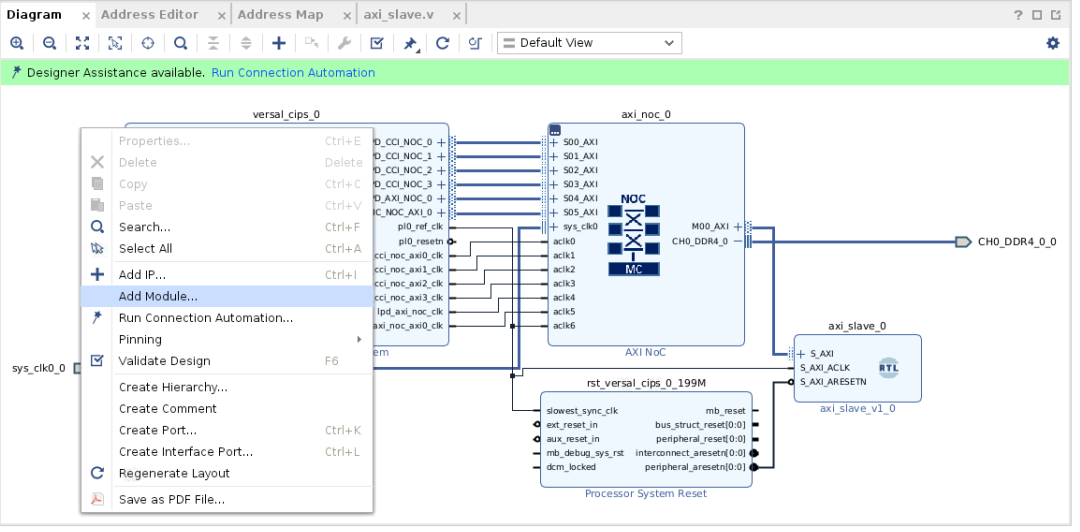1080x532 pixels.
Task: Click the Regenerate Layout circular arrow in toolbar
Action: tap(442, 43)
